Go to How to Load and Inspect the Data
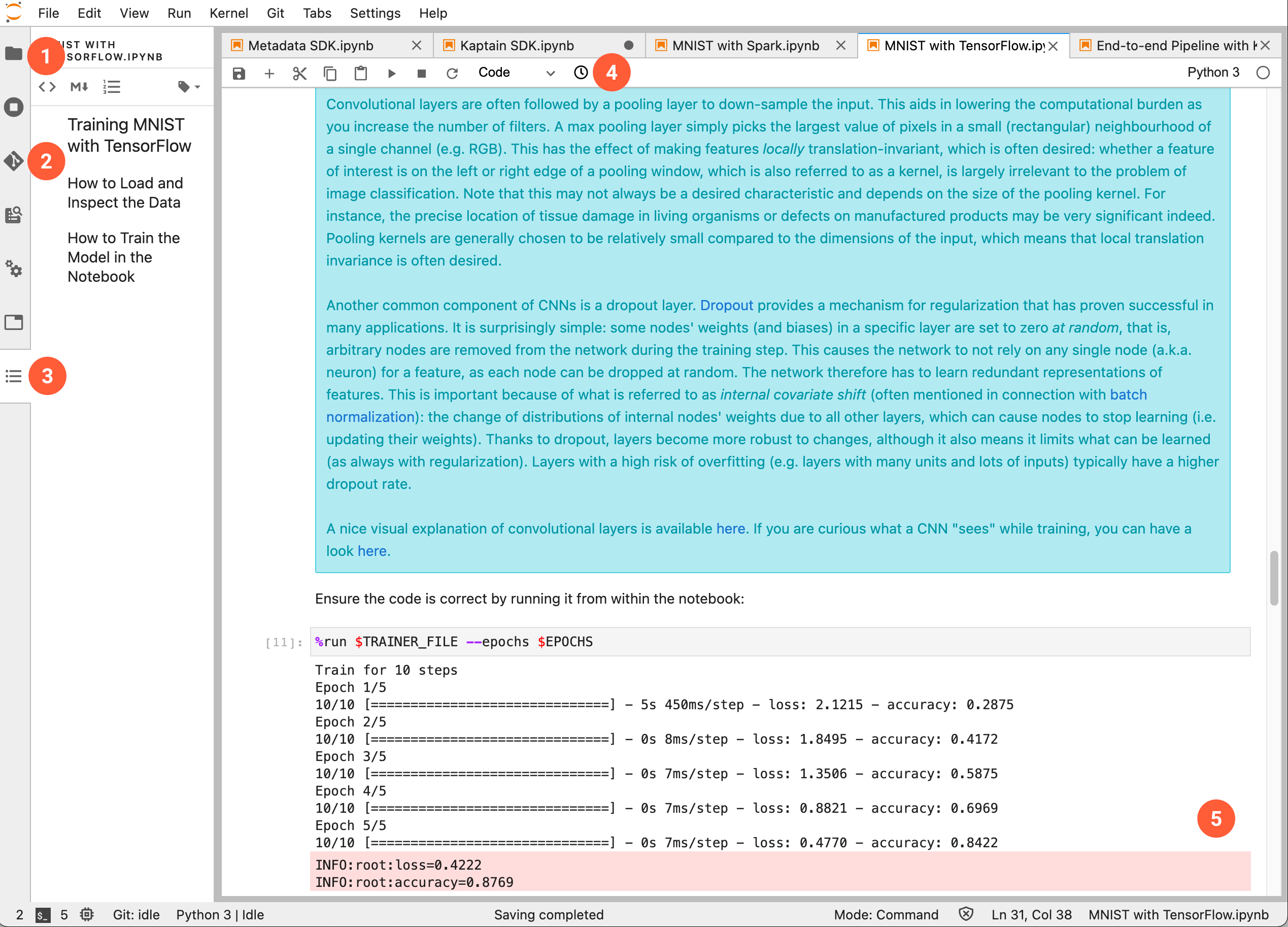Viewport: 1288px width, 927px height. coord(125,192)
